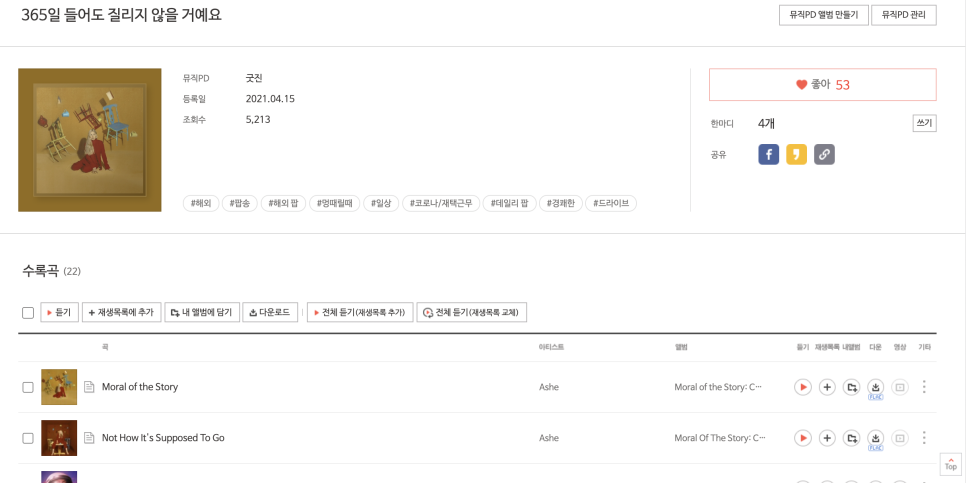Check the Not How It's Supposed To Go row
Screen dimensions: 966x483
click(x=28, y=439)
